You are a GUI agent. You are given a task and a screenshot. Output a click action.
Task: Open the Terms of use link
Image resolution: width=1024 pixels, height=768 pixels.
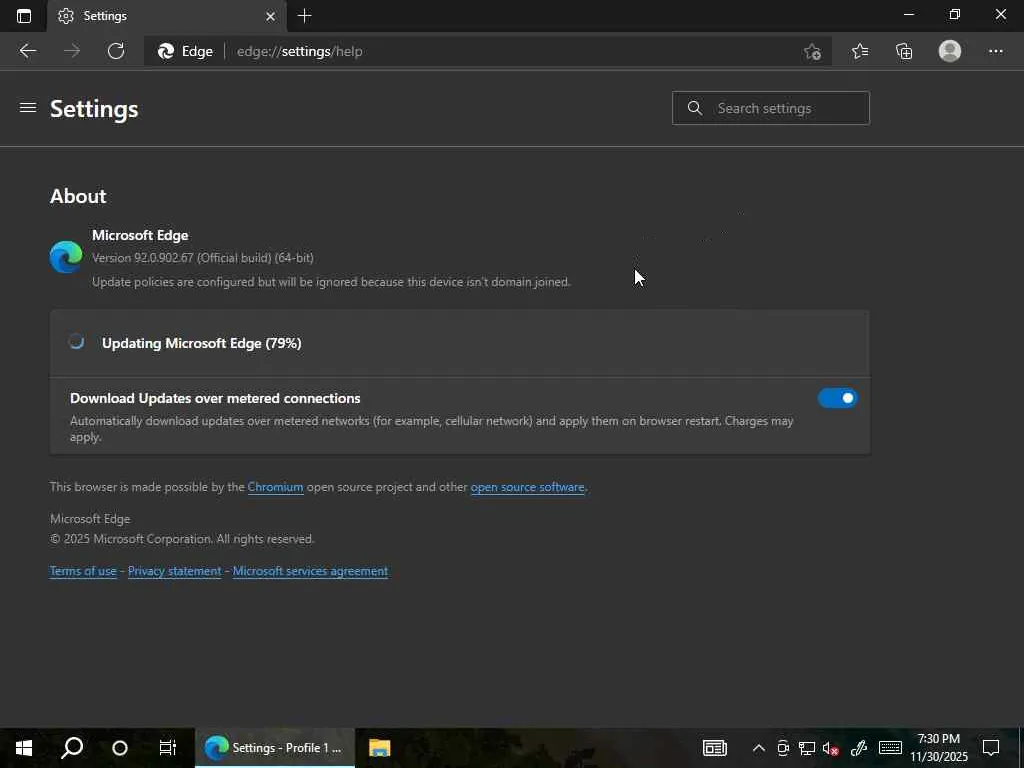(83, 571)
